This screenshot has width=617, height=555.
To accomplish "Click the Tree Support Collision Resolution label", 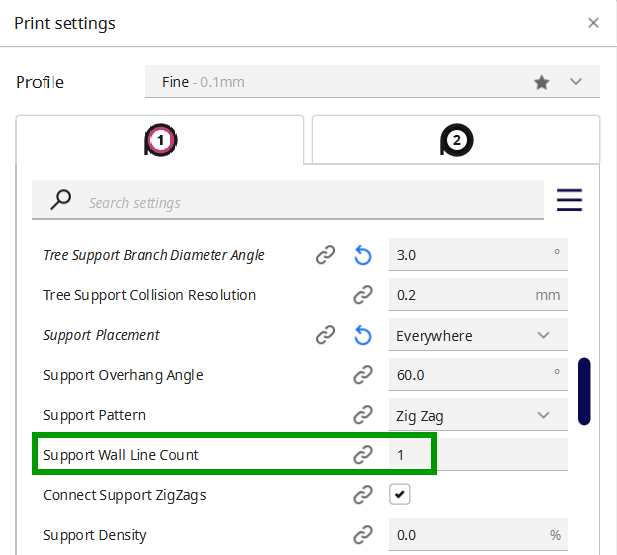I will tap(149, 296).
